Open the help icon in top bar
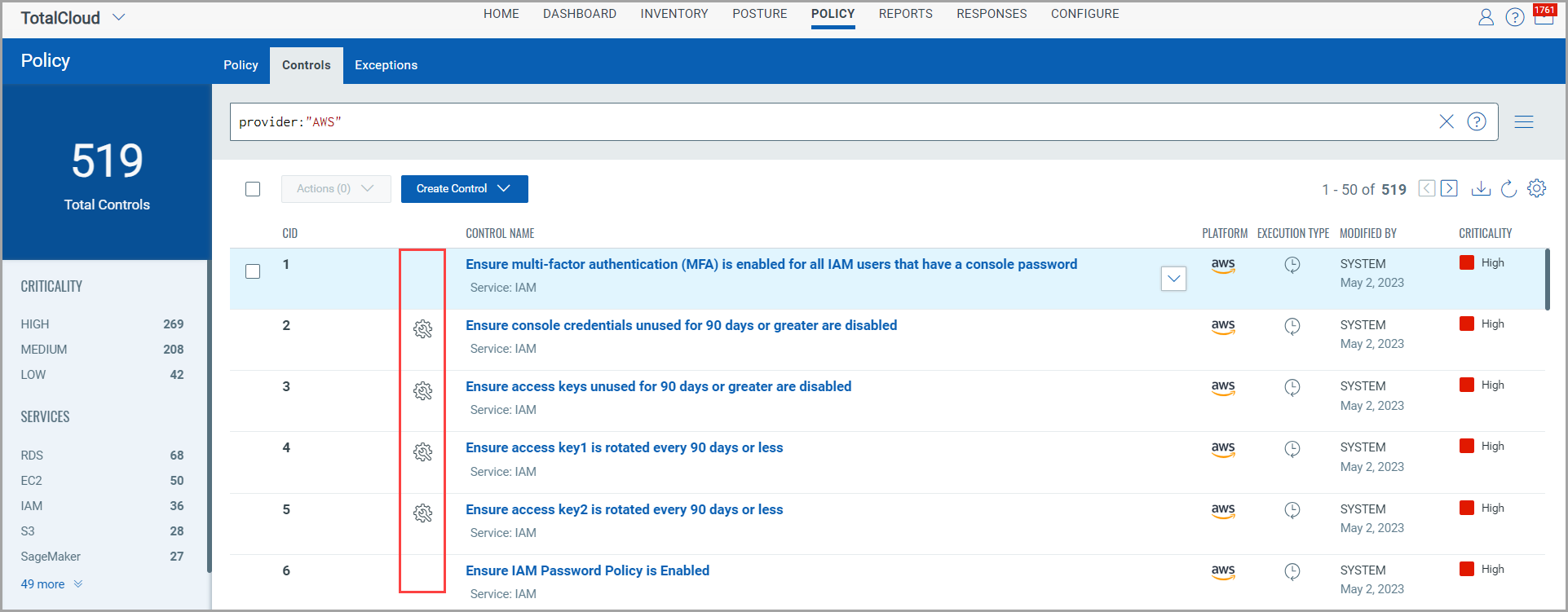1568x612 pixels. point(1515,17)
